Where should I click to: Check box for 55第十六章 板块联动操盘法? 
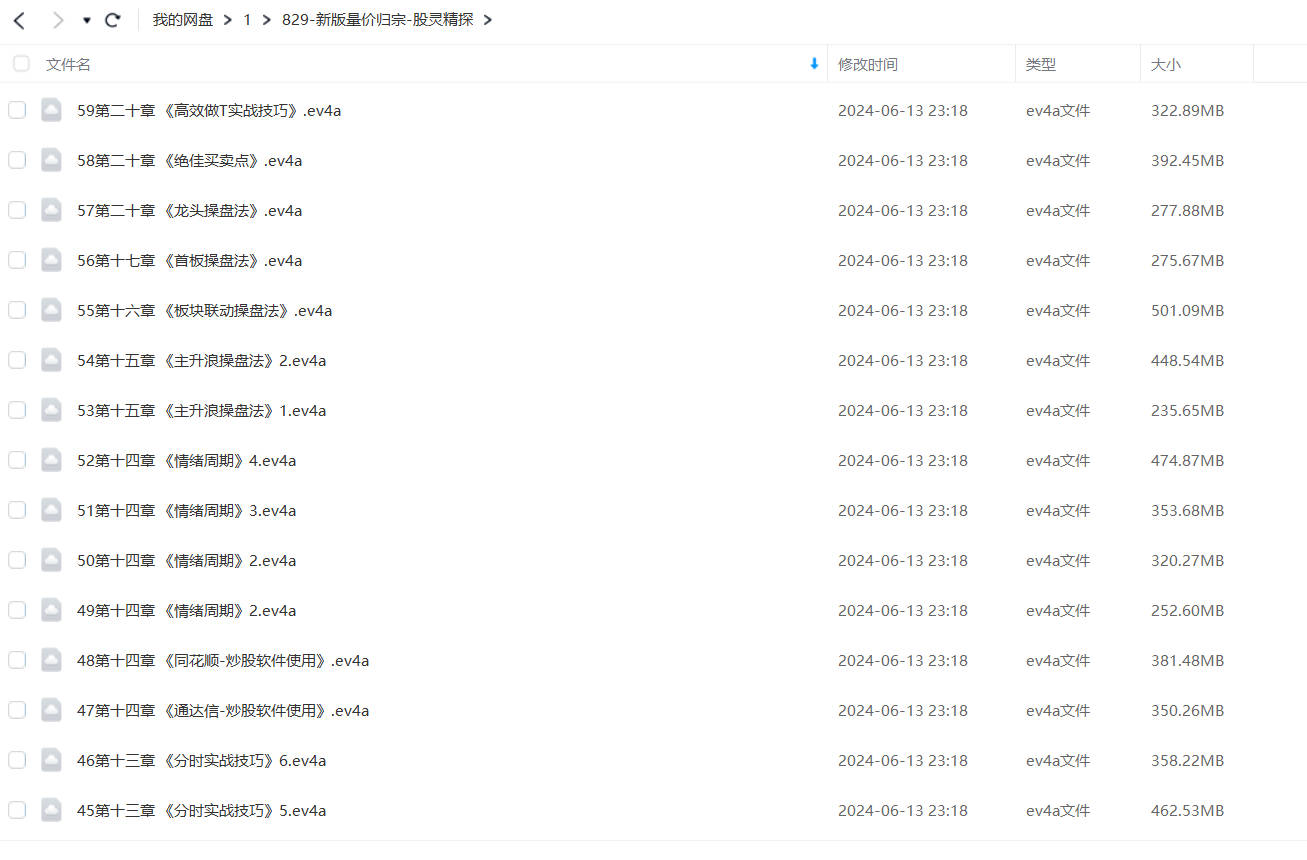click(x=17, y=310)
